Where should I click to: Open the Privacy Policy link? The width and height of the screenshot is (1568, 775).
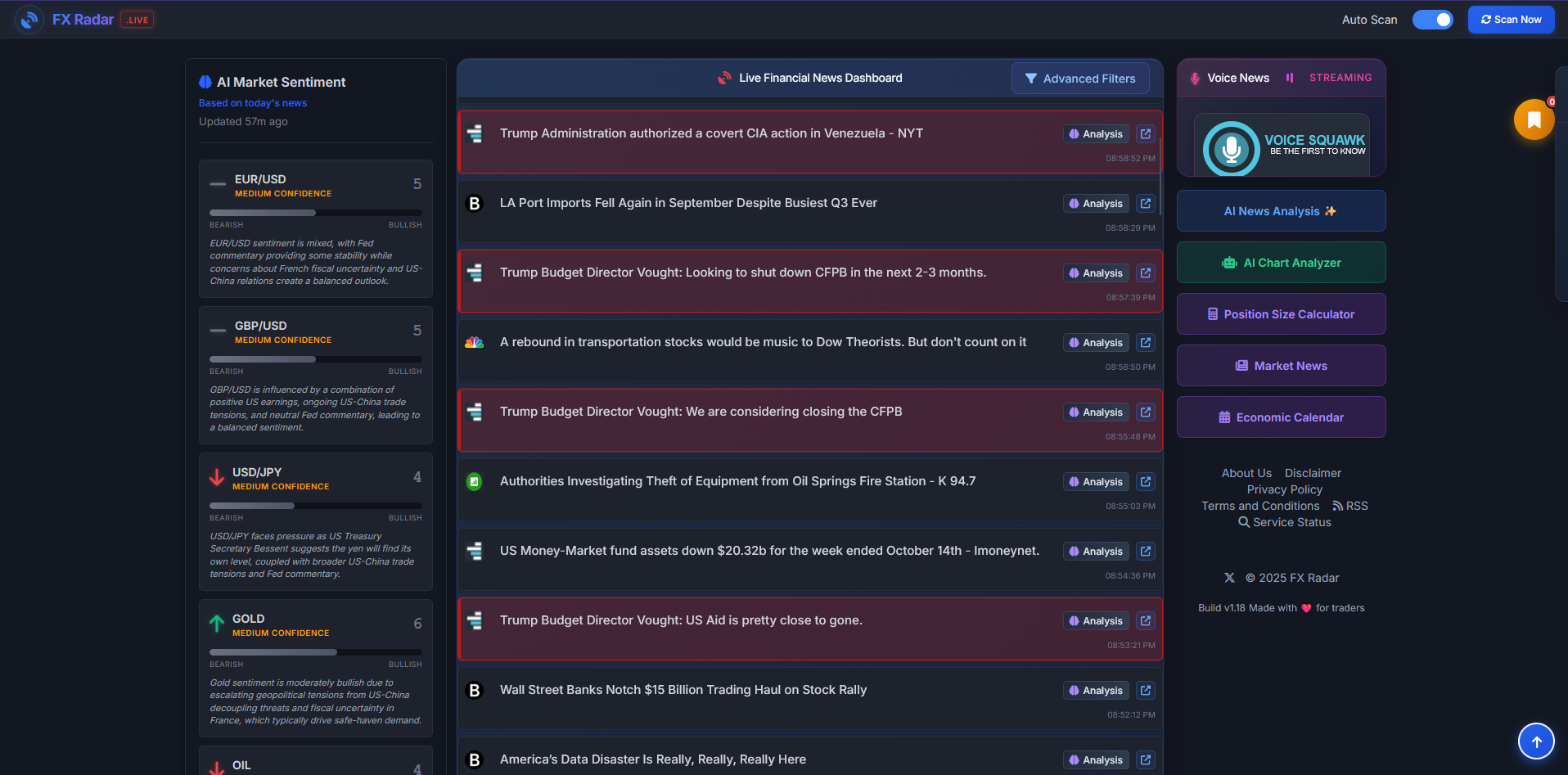1284,489
